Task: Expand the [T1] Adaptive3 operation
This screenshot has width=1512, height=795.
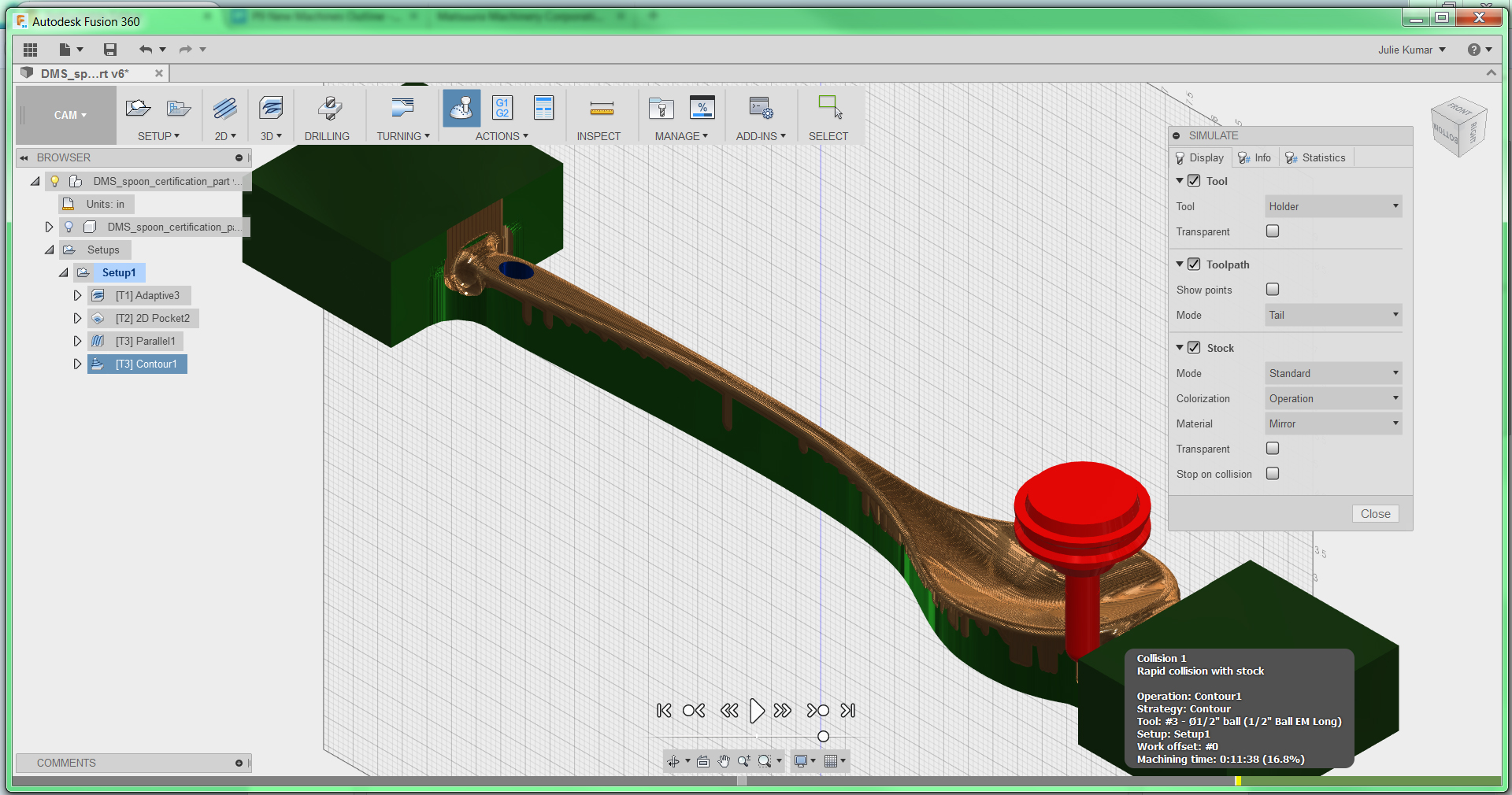Action: (77, 296)
